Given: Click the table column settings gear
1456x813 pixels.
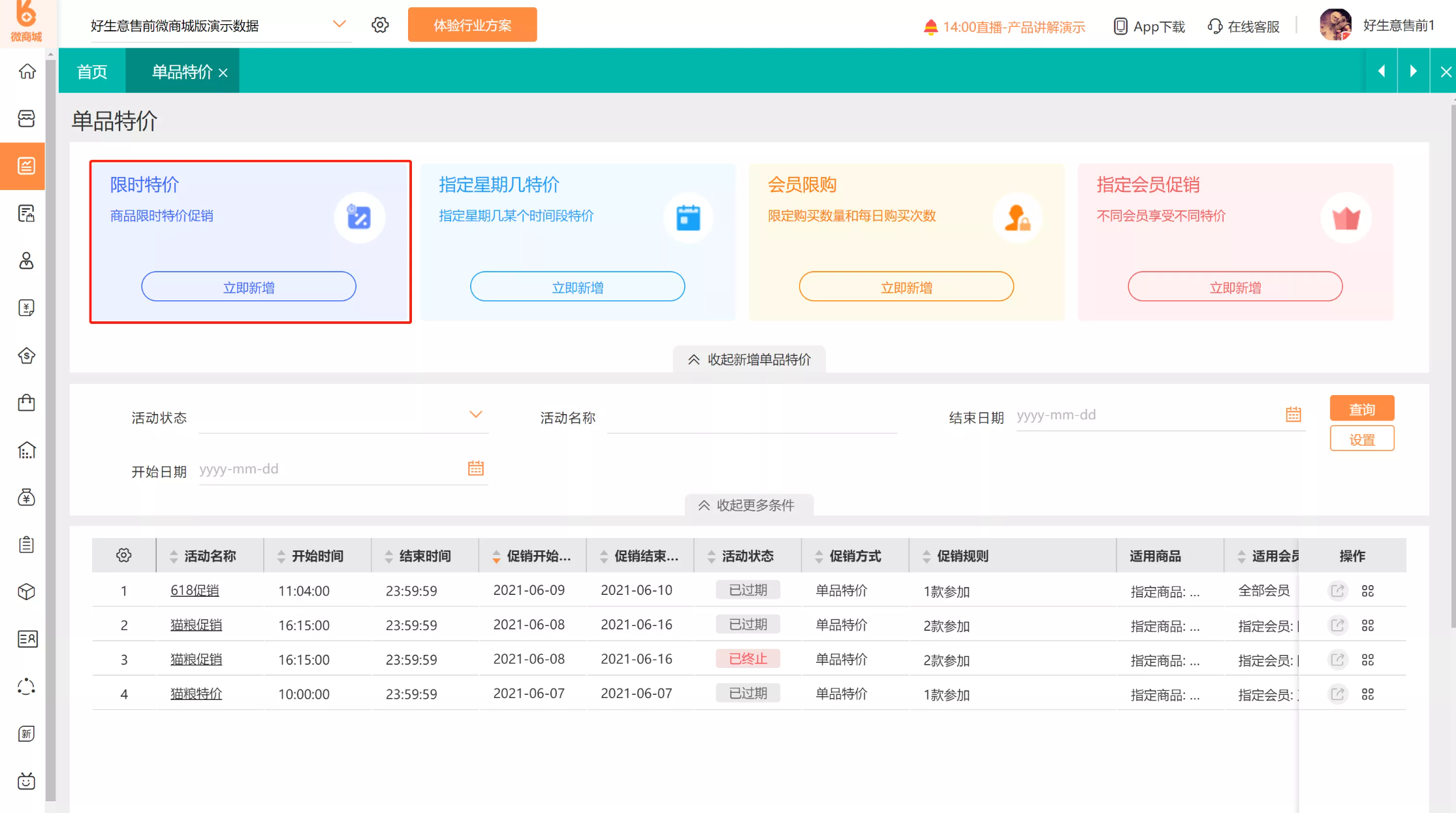Looking at the screenshot, I should pyautogui.click(x=124, y=556).
